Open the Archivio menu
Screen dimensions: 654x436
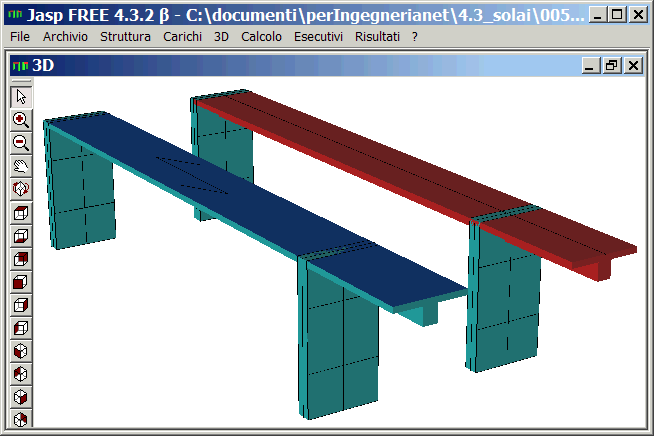point(65,37)
